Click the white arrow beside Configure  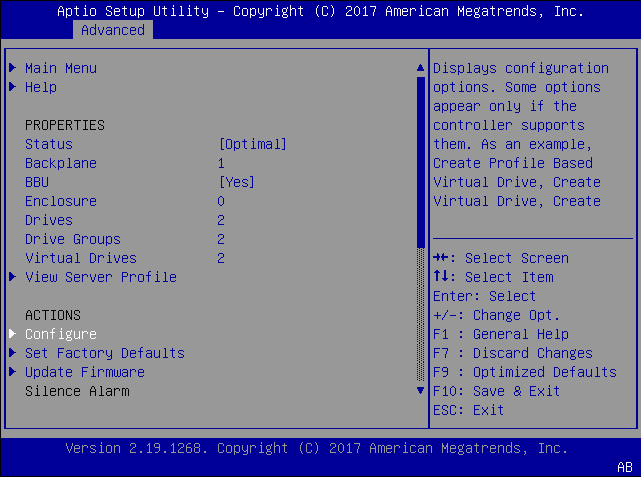13,334
